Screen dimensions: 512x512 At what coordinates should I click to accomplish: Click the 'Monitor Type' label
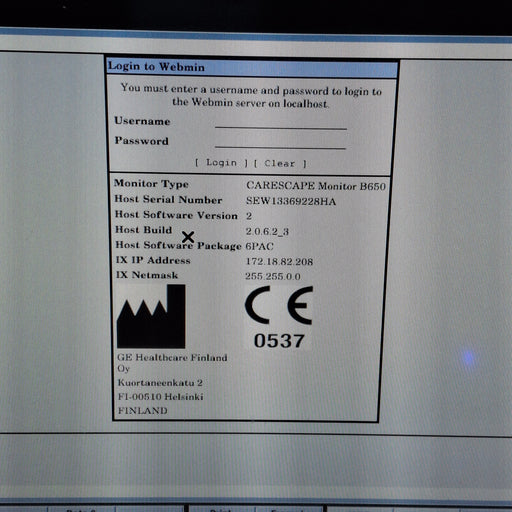pos(151,183)
